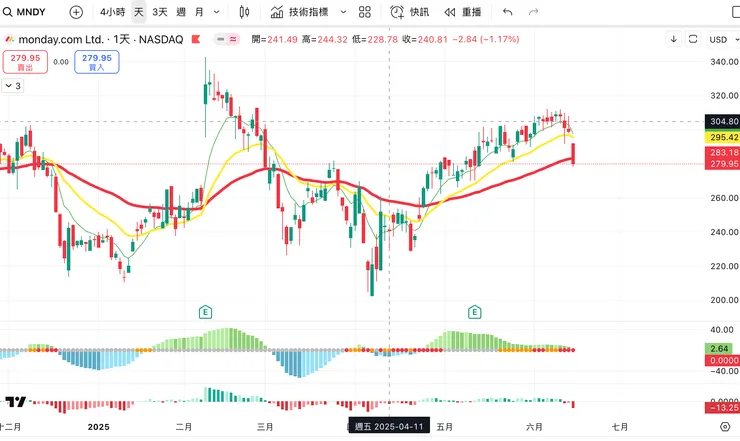
Task: Click the TradingView logo
Action: (x=16, y=402)
